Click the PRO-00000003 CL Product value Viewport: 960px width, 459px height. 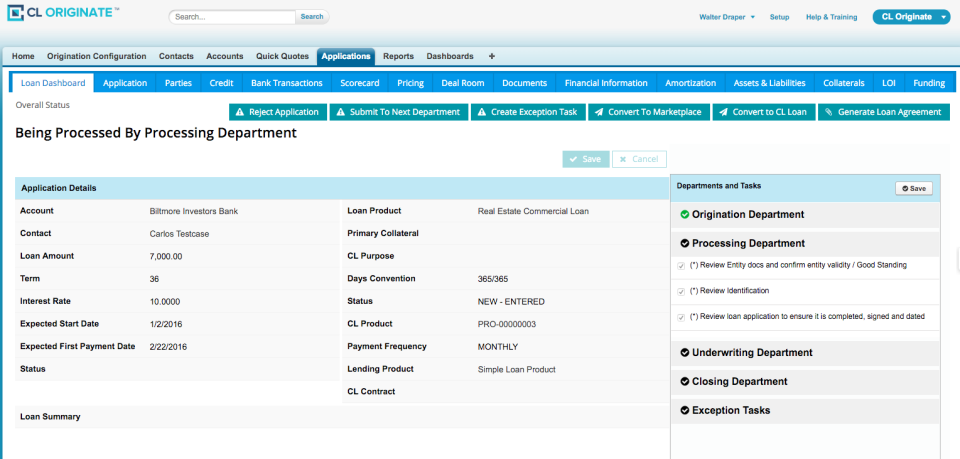pyautogui.click(x=507, y=324)
